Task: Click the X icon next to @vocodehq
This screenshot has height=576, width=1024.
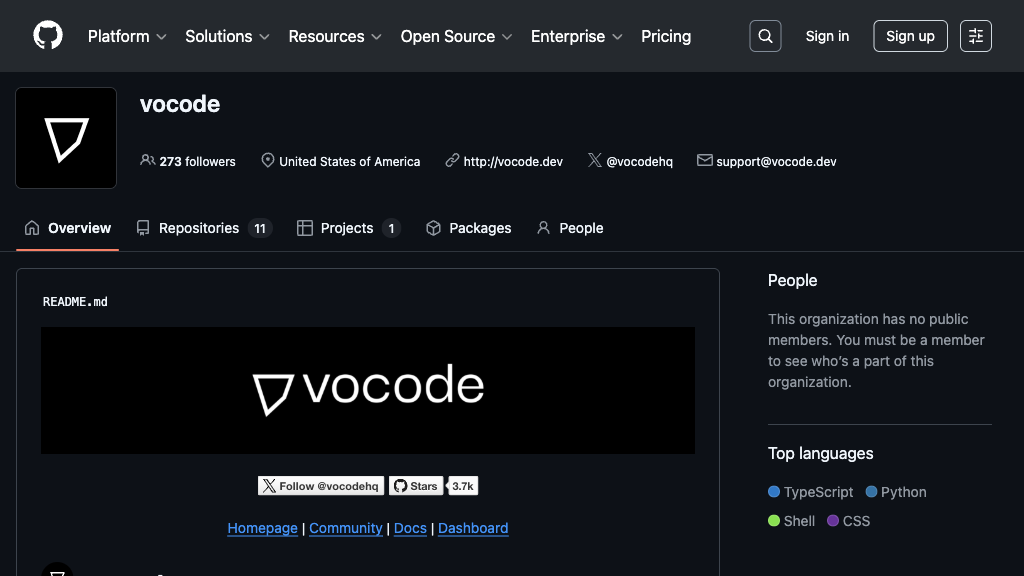Action: [x=594, y=160]
